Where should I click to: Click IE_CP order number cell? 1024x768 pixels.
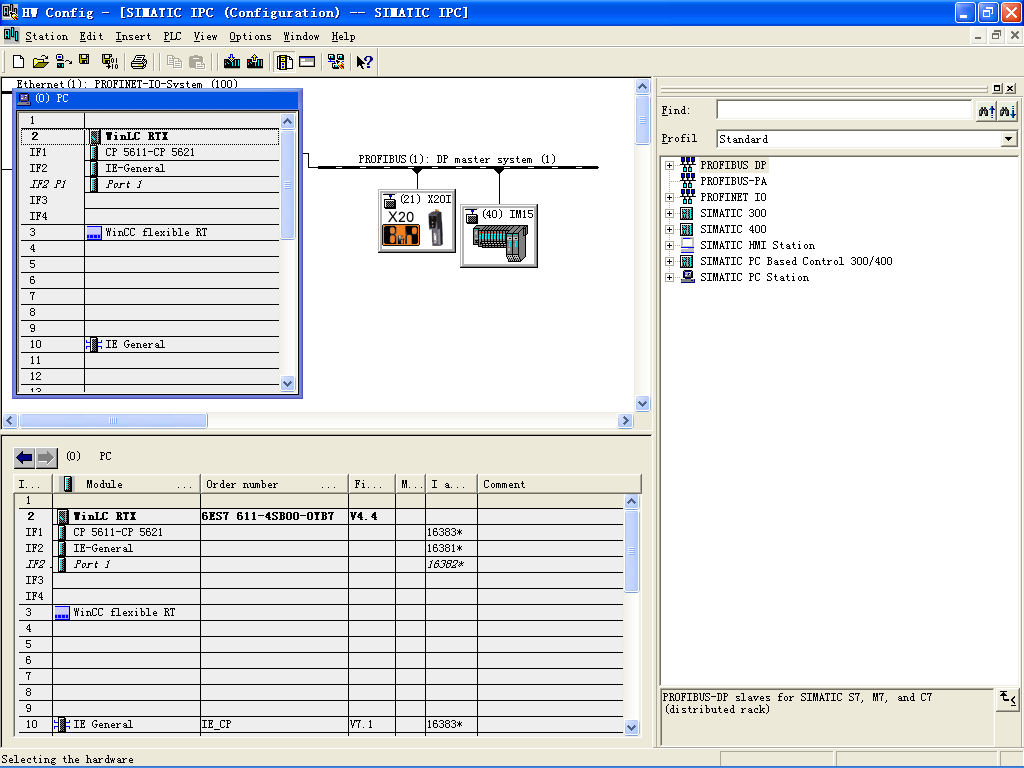coord(274,724)
